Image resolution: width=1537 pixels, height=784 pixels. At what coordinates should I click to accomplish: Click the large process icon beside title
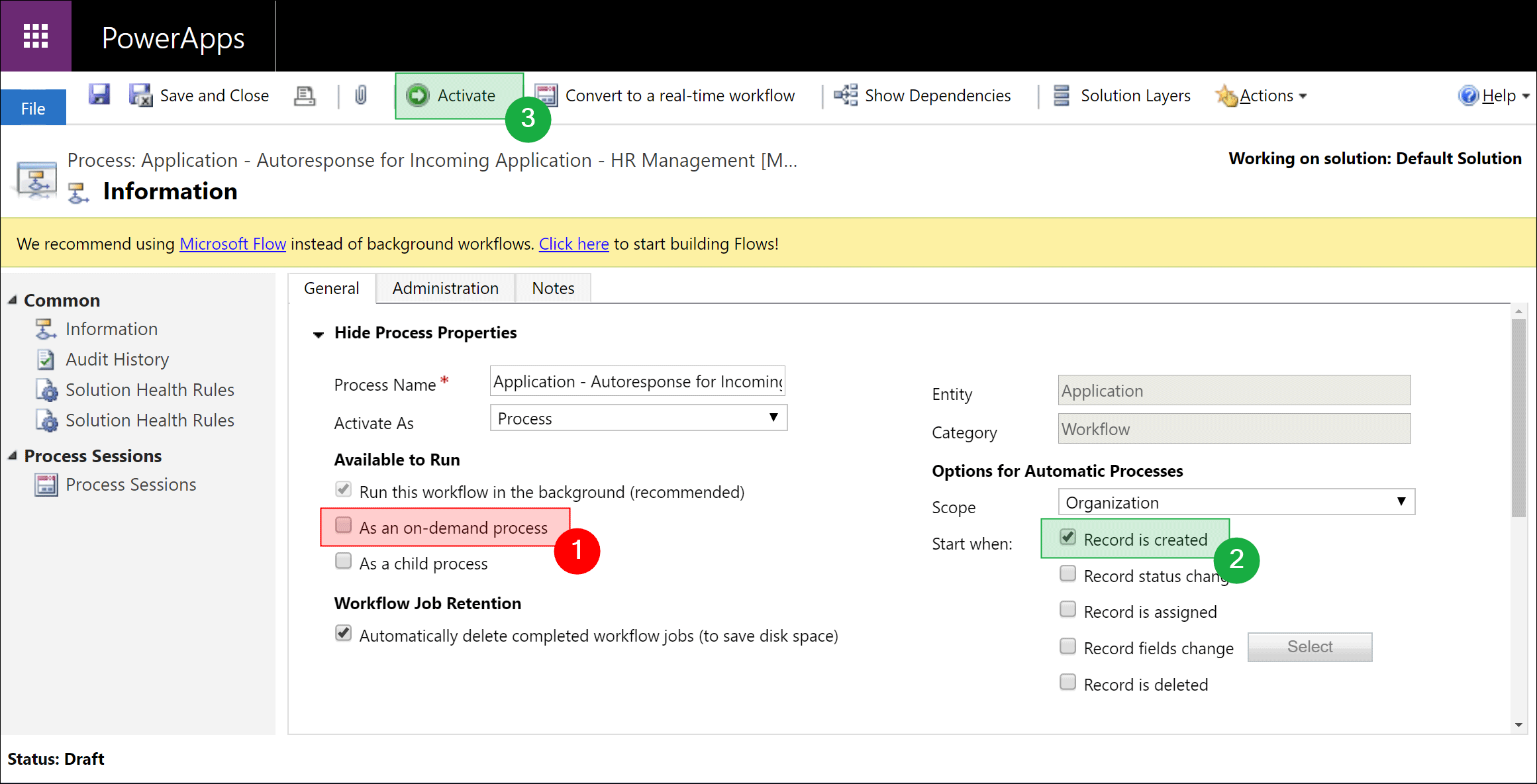pos(36,179)
